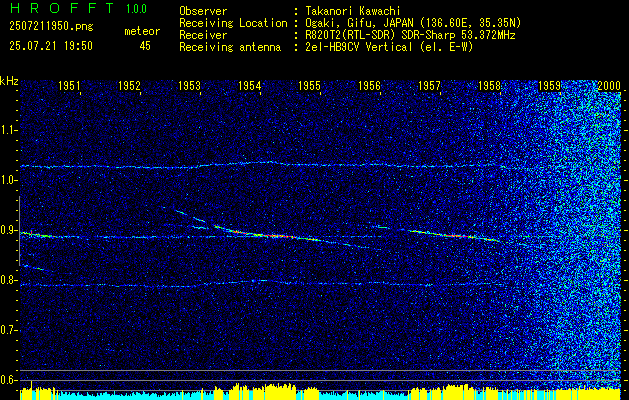Viewport: 629px width, 400px height.
Task: Click the 1951 time axis marker
Action: point(69,85)
